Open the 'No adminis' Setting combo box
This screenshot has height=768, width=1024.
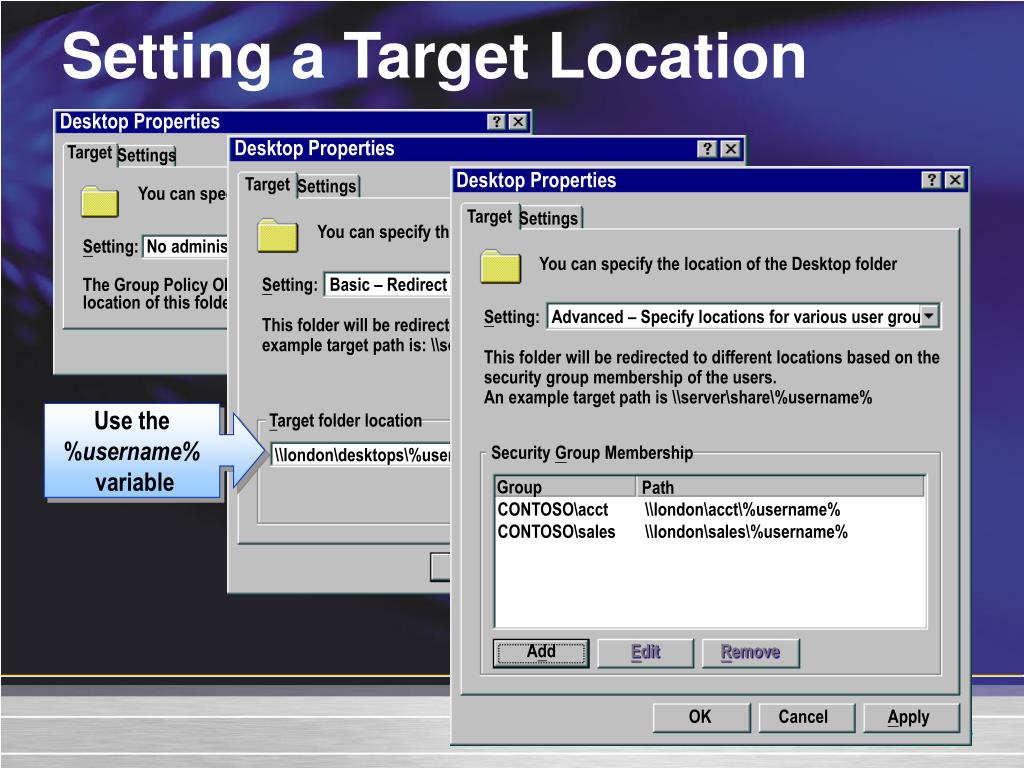[186, 247]
